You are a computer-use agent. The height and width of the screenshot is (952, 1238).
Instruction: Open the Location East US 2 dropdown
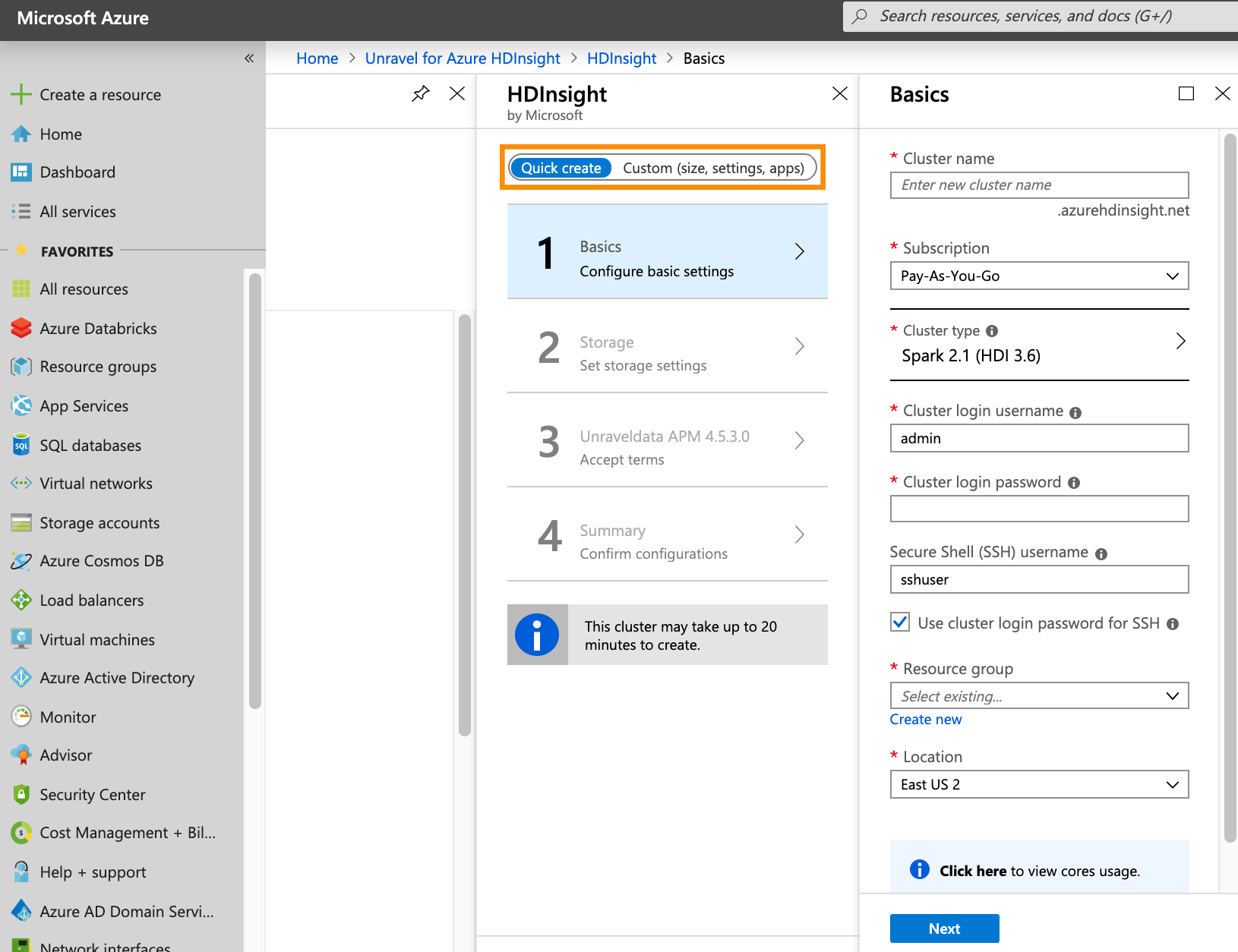[1039, 784]
